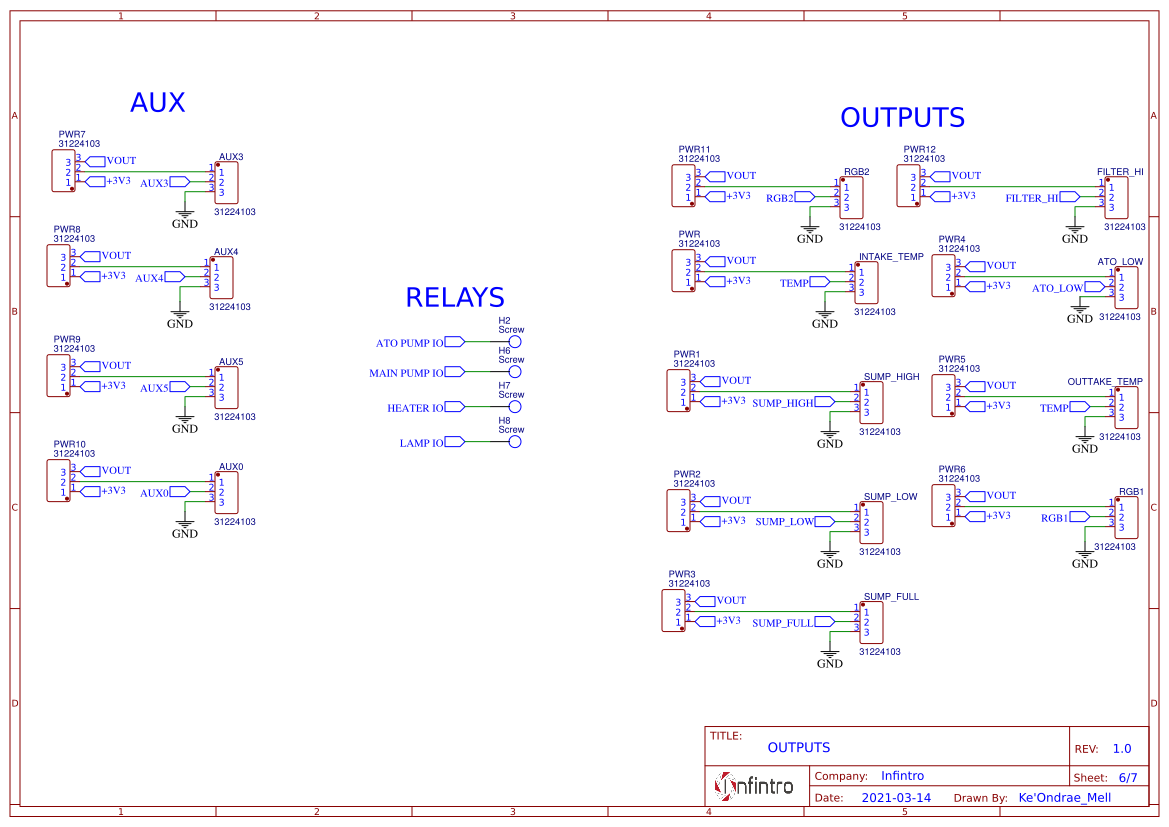The image size is (1169, 827).
Task: Select the date 2021-03-14 field
Action: (896, 798)
